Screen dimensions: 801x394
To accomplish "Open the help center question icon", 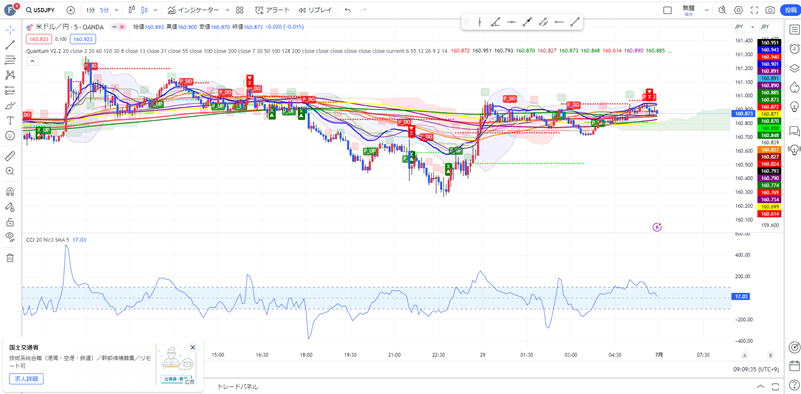I will (794, 385).
